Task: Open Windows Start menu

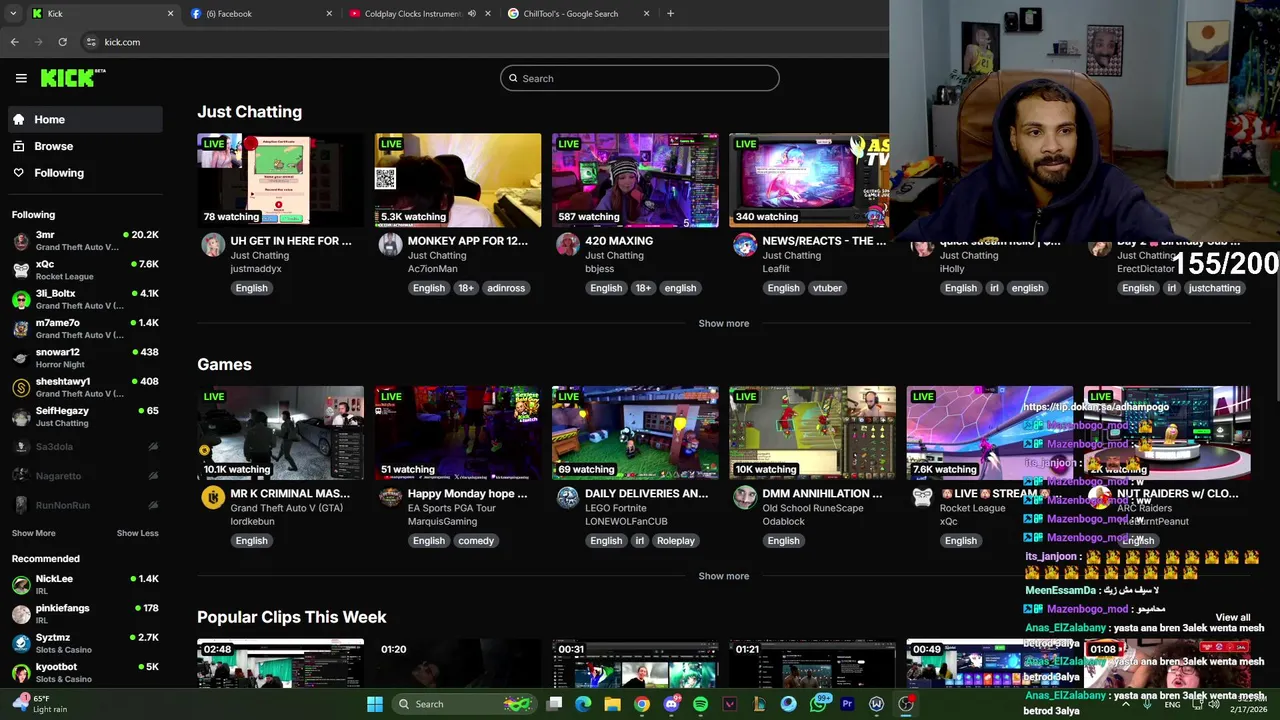Action: (x=374, y=704)
